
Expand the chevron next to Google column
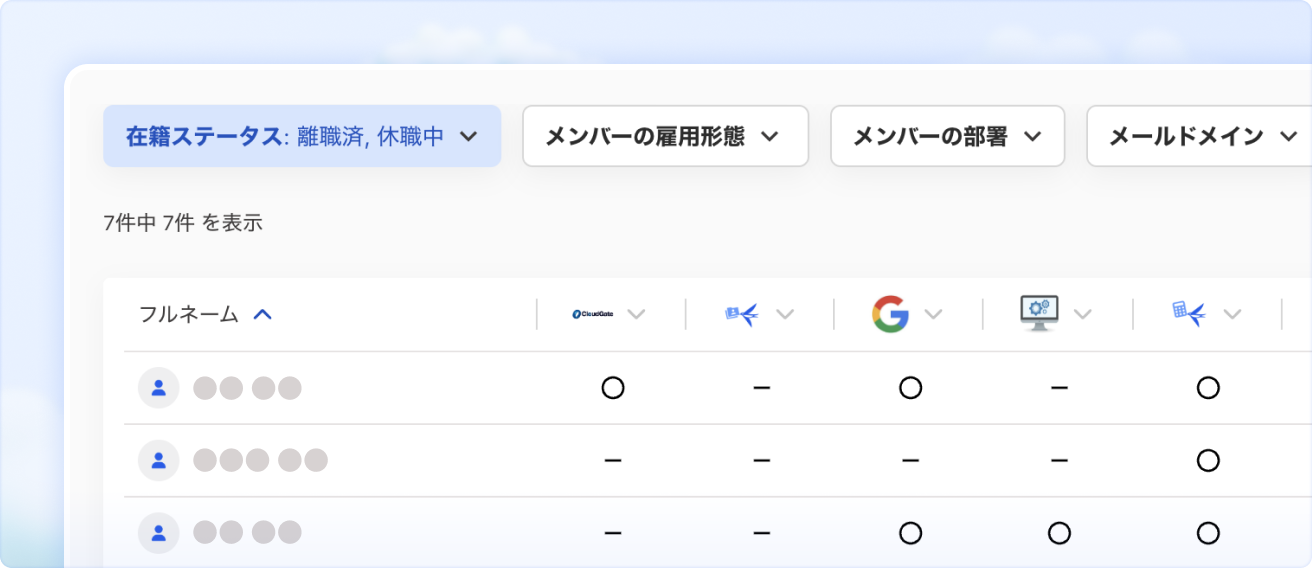coord(934,314)
